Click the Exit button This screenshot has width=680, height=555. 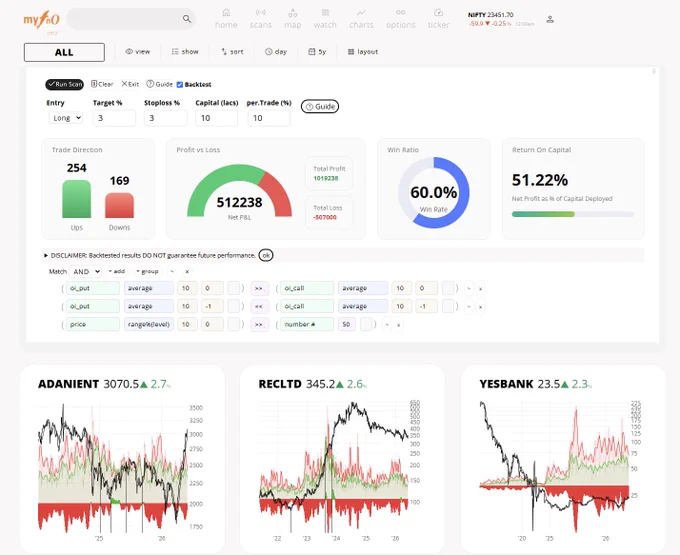tap(130, 84)
